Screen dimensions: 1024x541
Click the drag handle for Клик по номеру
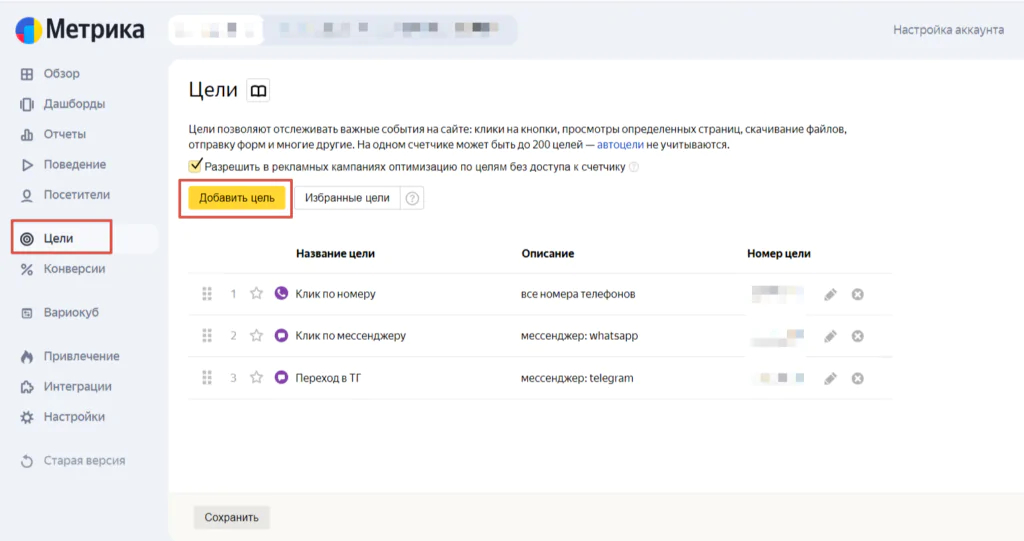(x=207, y=294)
